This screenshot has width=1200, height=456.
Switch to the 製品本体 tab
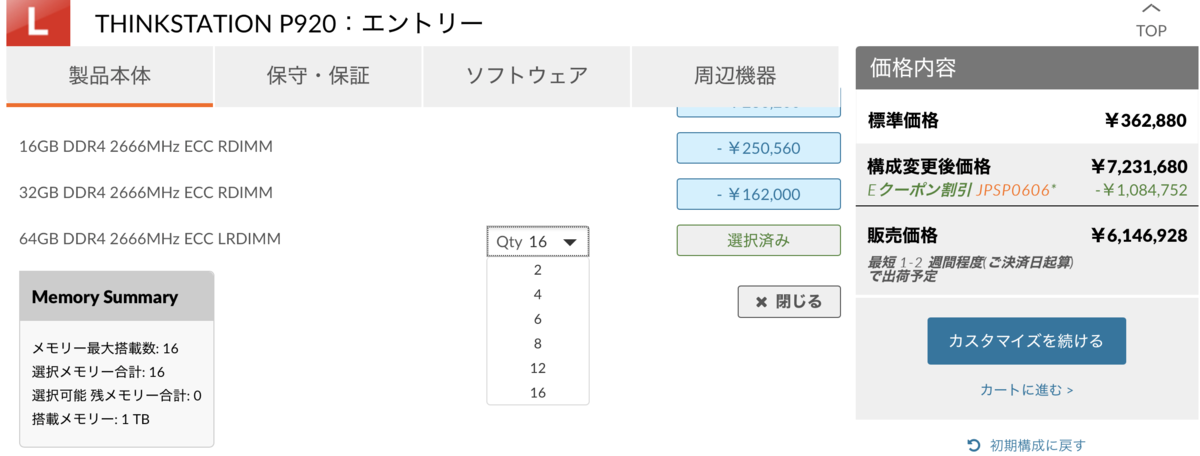pos(109,76)
